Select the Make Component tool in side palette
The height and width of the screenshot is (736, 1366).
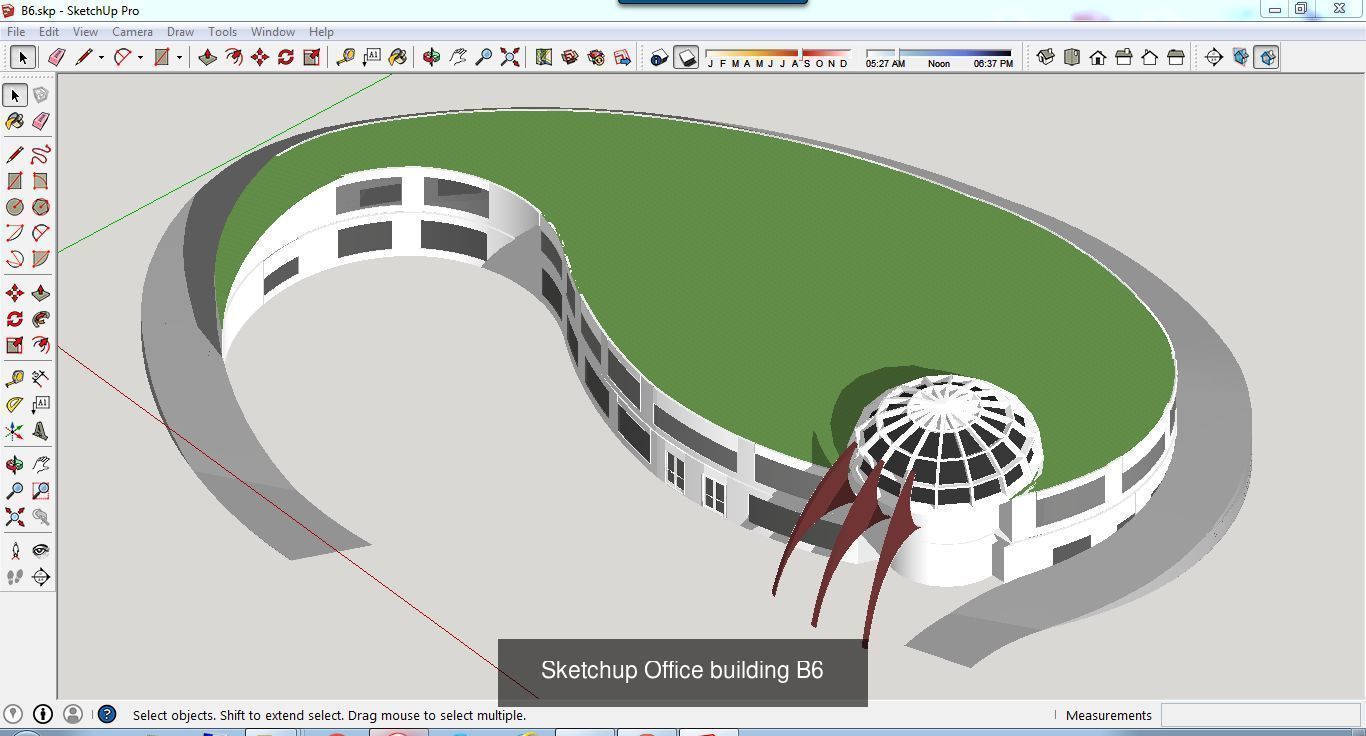click(41, 95)
